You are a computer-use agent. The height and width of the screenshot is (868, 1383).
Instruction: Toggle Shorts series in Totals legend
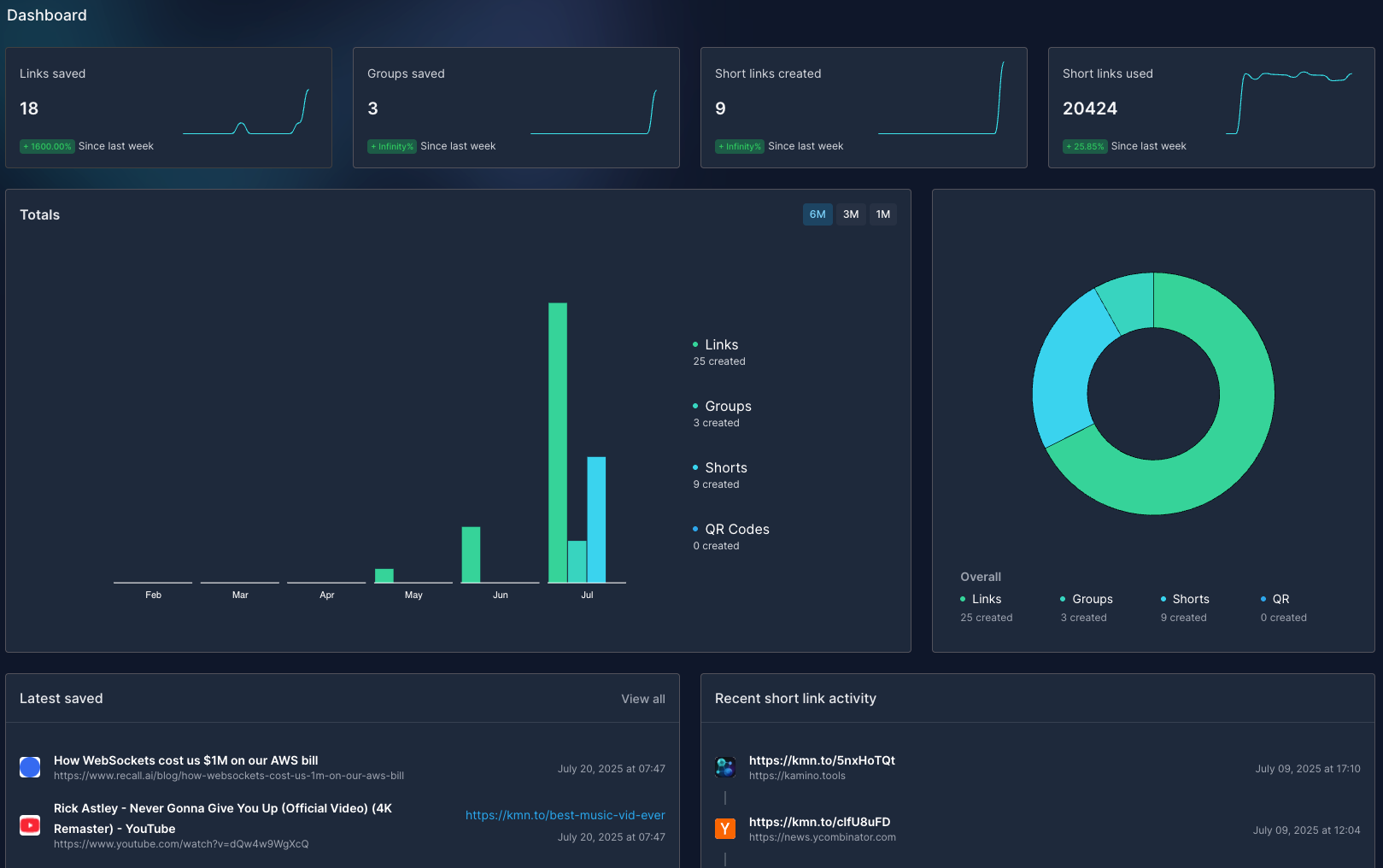tap(725, 468)
